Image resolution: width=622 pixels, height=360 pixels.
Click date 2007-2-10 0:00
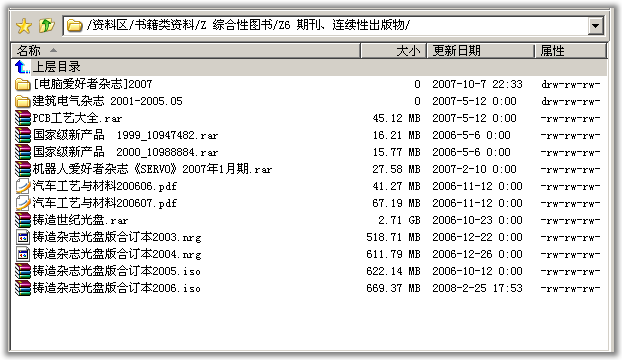(474, 169)
